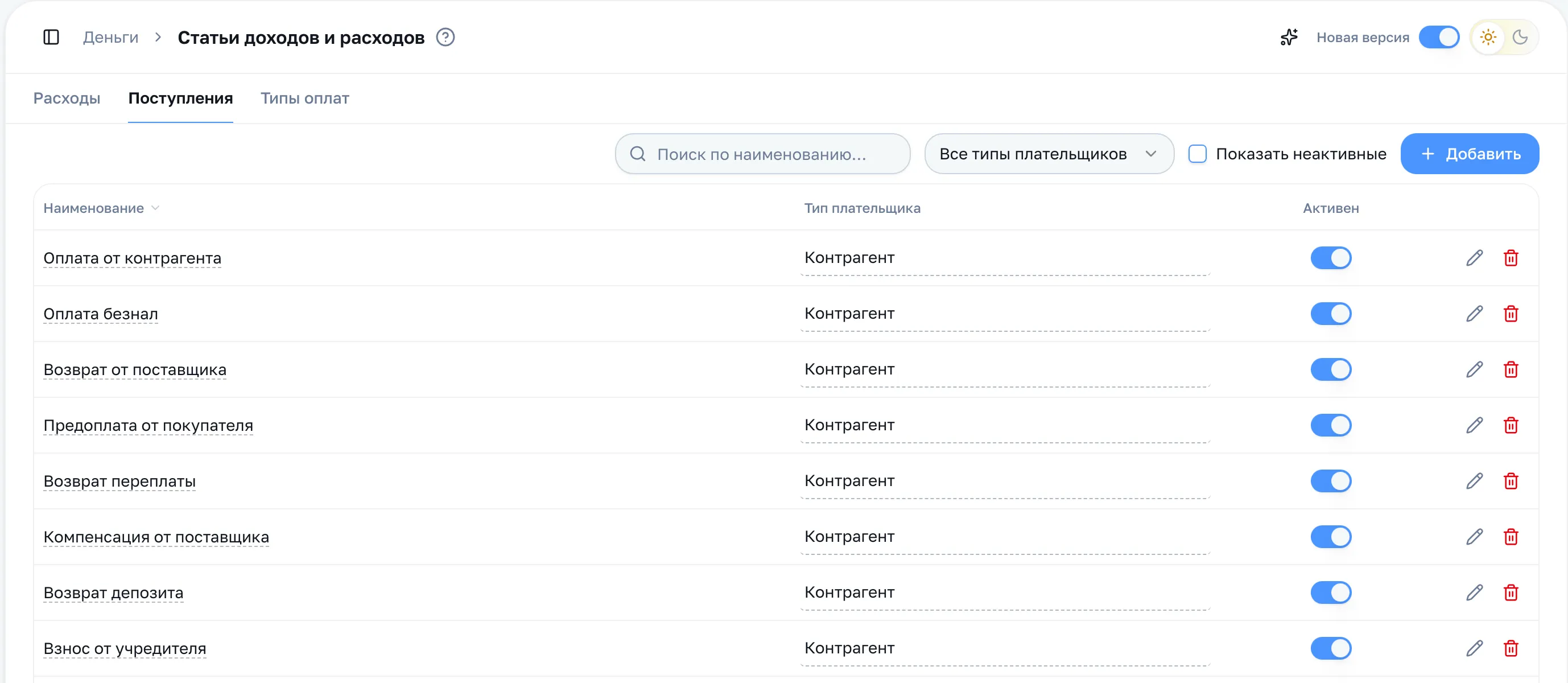1568x683 pixels.
Task: Open Все типы плательщиков dropdown
Action: coord(1048,154)
